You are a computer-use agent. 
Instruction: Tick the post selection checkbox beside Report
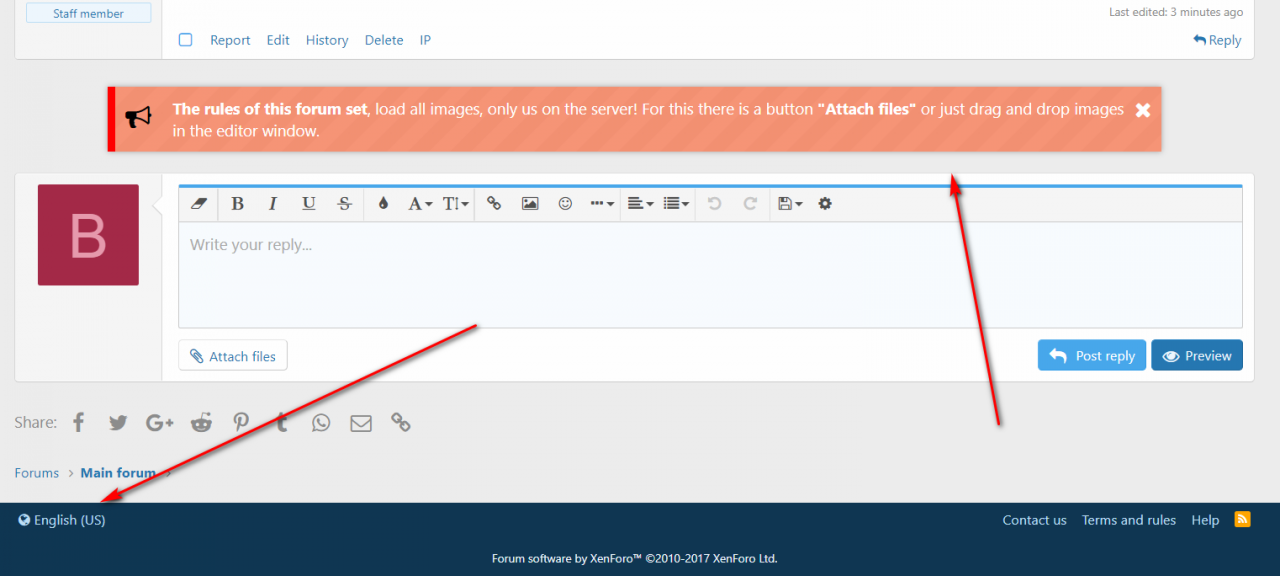[x=185, y=40]
